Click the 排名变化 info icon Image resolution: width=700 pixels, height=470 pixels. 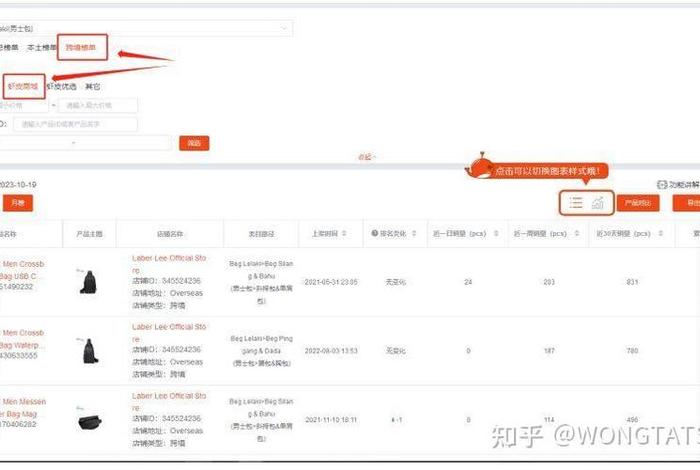[375, 233]
